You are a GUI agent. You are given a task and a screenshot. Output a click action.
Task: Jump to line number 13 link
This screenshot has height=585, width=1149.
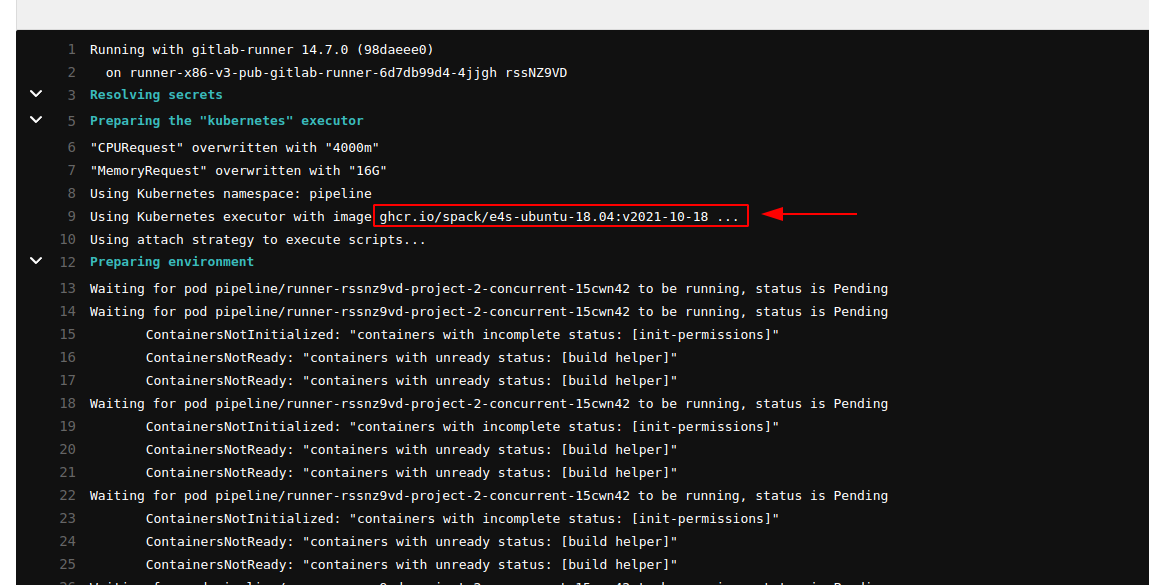point(68,289)
